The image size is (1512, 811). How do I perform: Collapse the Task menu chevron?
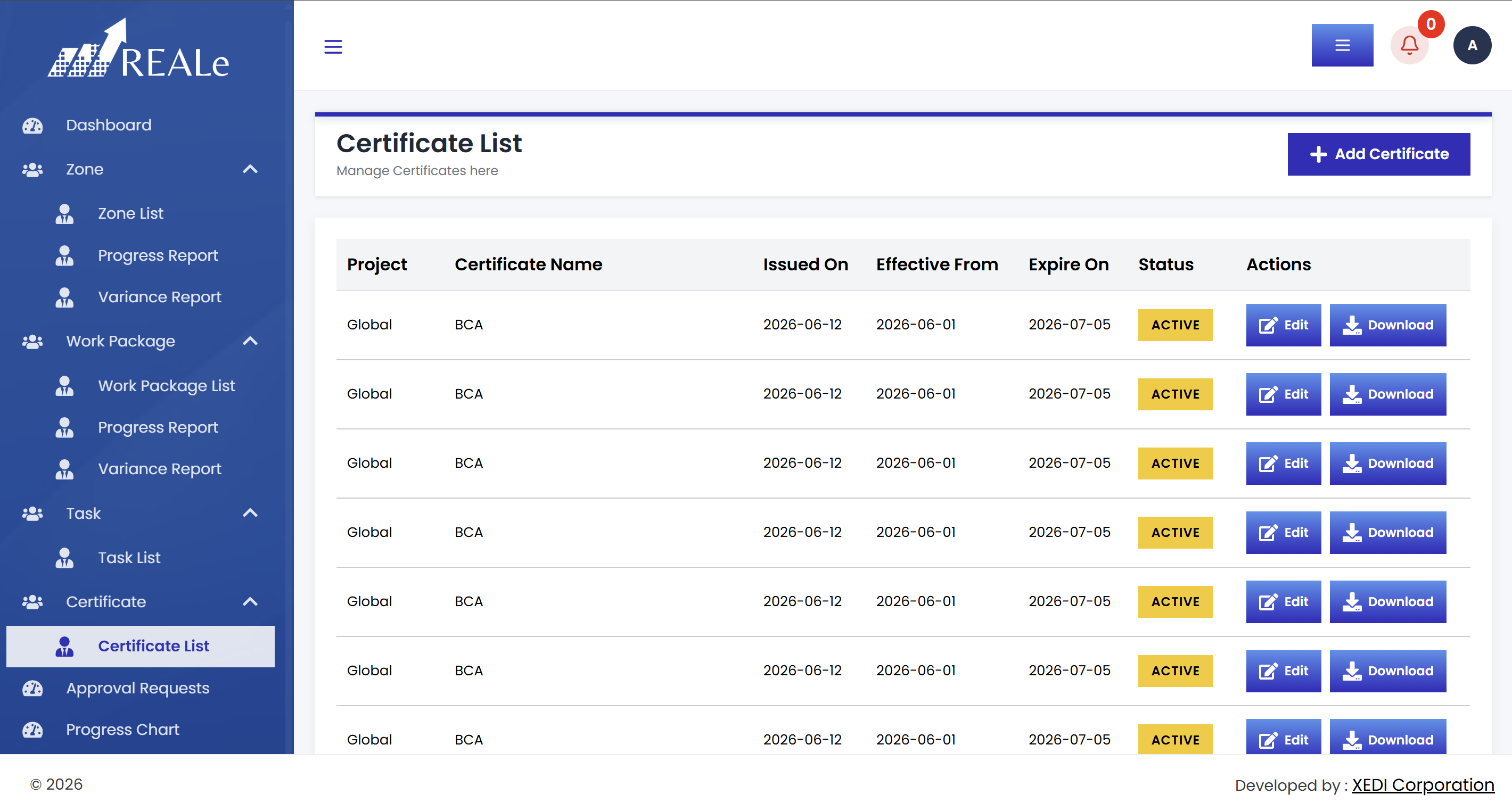(x=250, y=513)
